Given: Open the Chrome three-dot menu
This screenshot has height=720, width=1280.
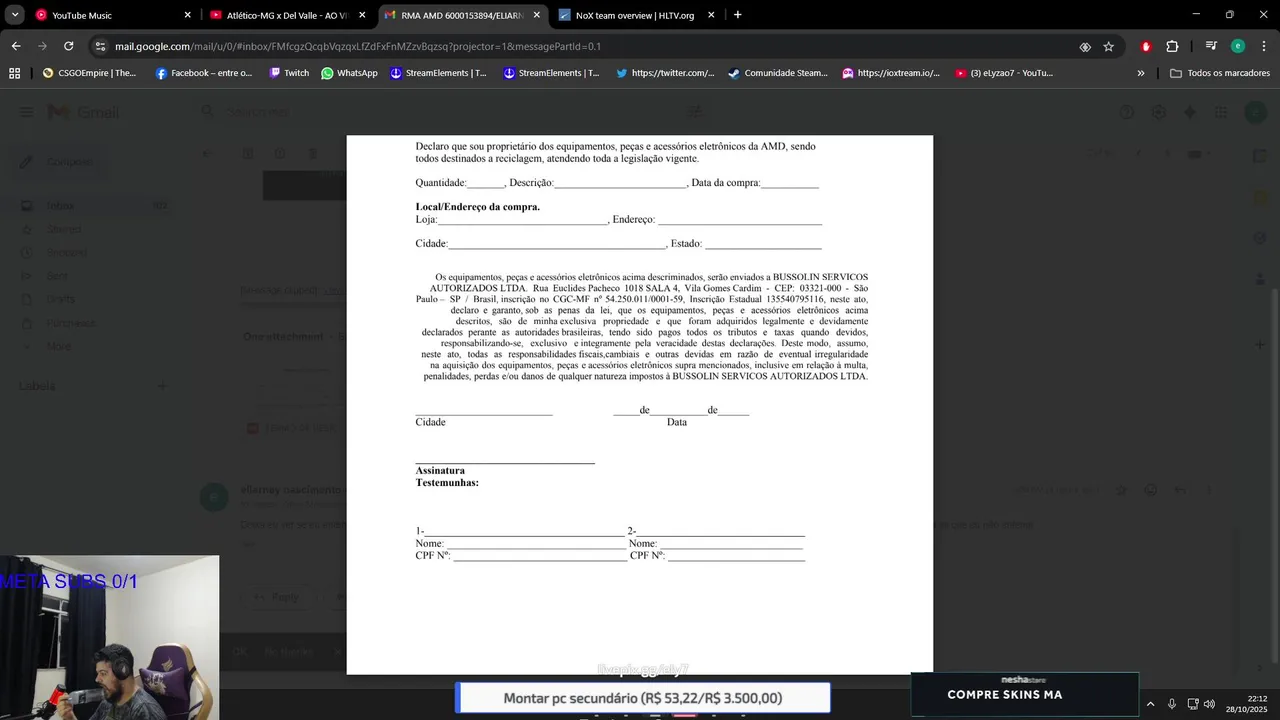Looking at the screenshot, I should click(x=1263, y=46).
